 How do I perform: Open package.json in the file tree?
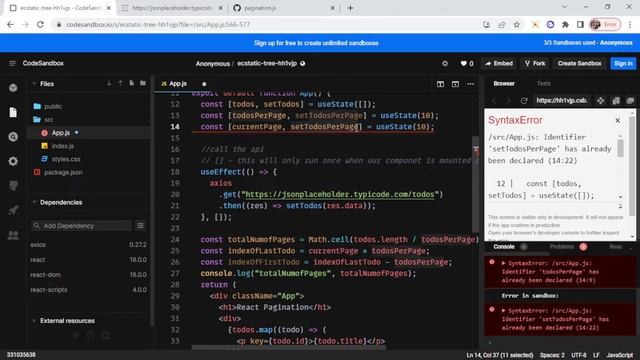[x=63, y=172]
